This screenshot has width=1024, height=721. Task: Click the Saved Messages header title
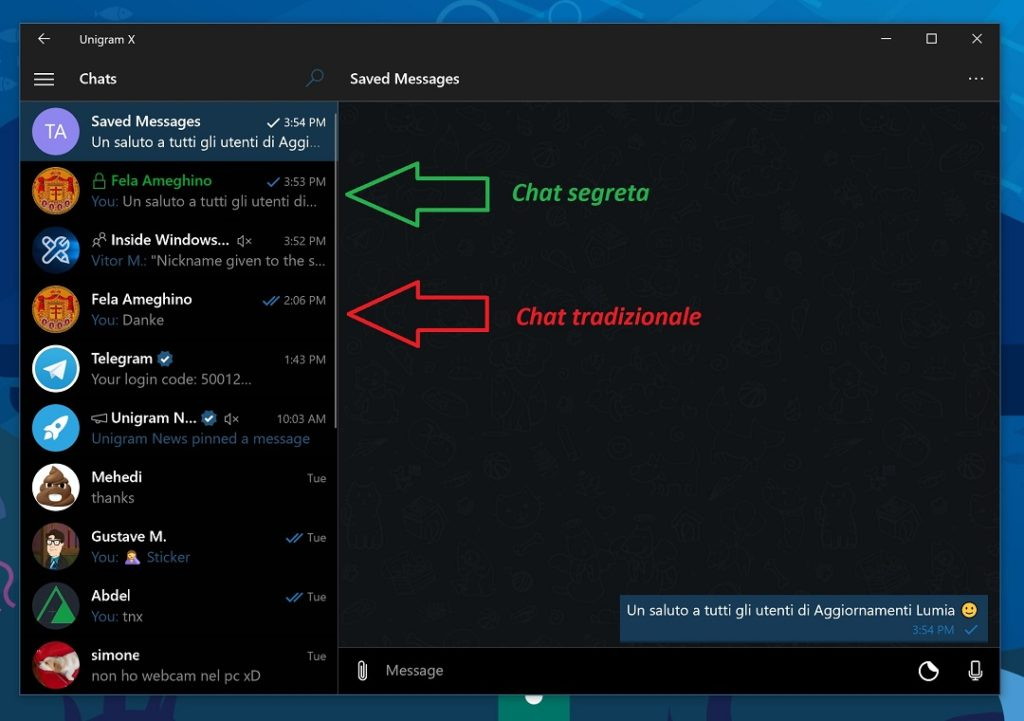click(x=404, y=79)
